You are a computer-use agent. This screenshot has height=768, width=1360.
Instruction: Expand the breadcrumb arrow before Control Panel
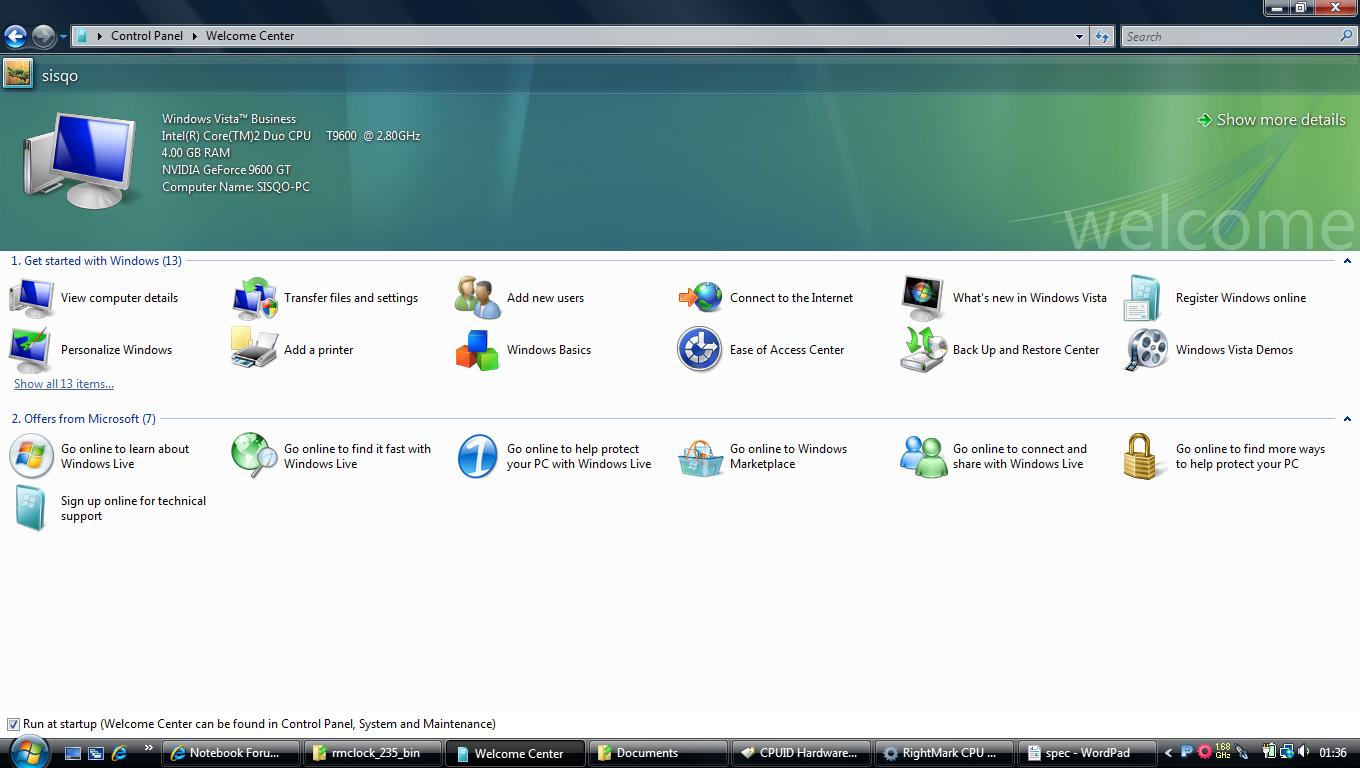pyautogui.click(x=100, y=36)
